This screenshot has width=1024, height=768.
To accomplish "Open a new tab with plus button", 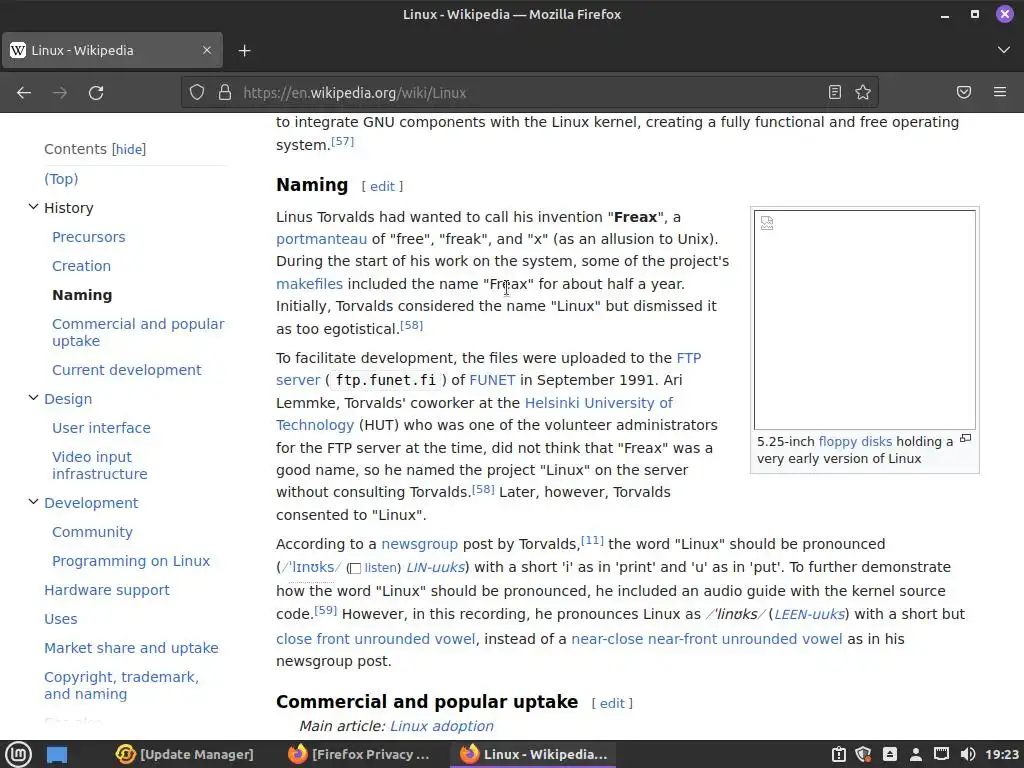I will 244,50.
